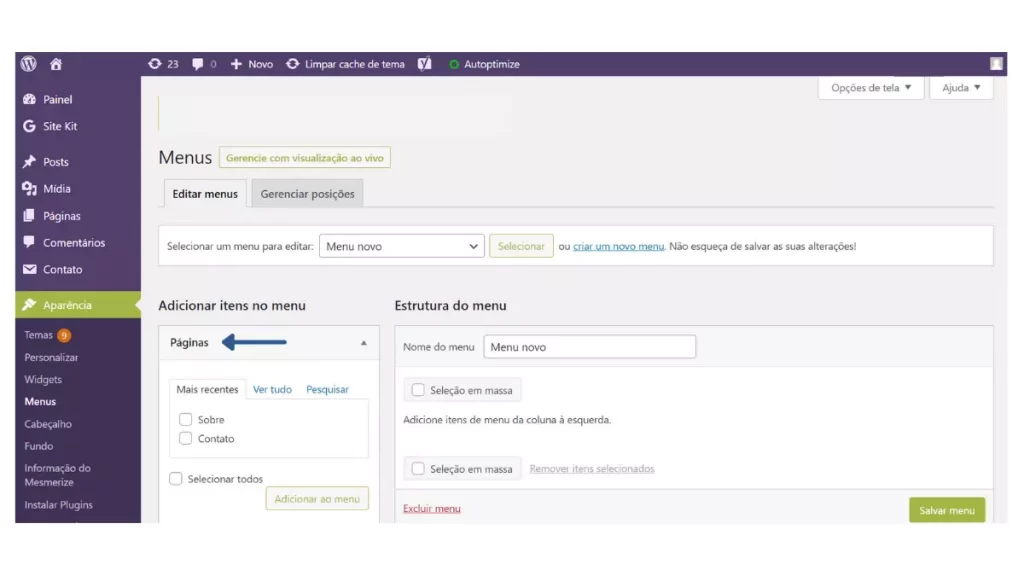The width and height of the screenshot is (1024, 576).
Task: Click the Autoptimize green status icon
Action: click(454, 64)
